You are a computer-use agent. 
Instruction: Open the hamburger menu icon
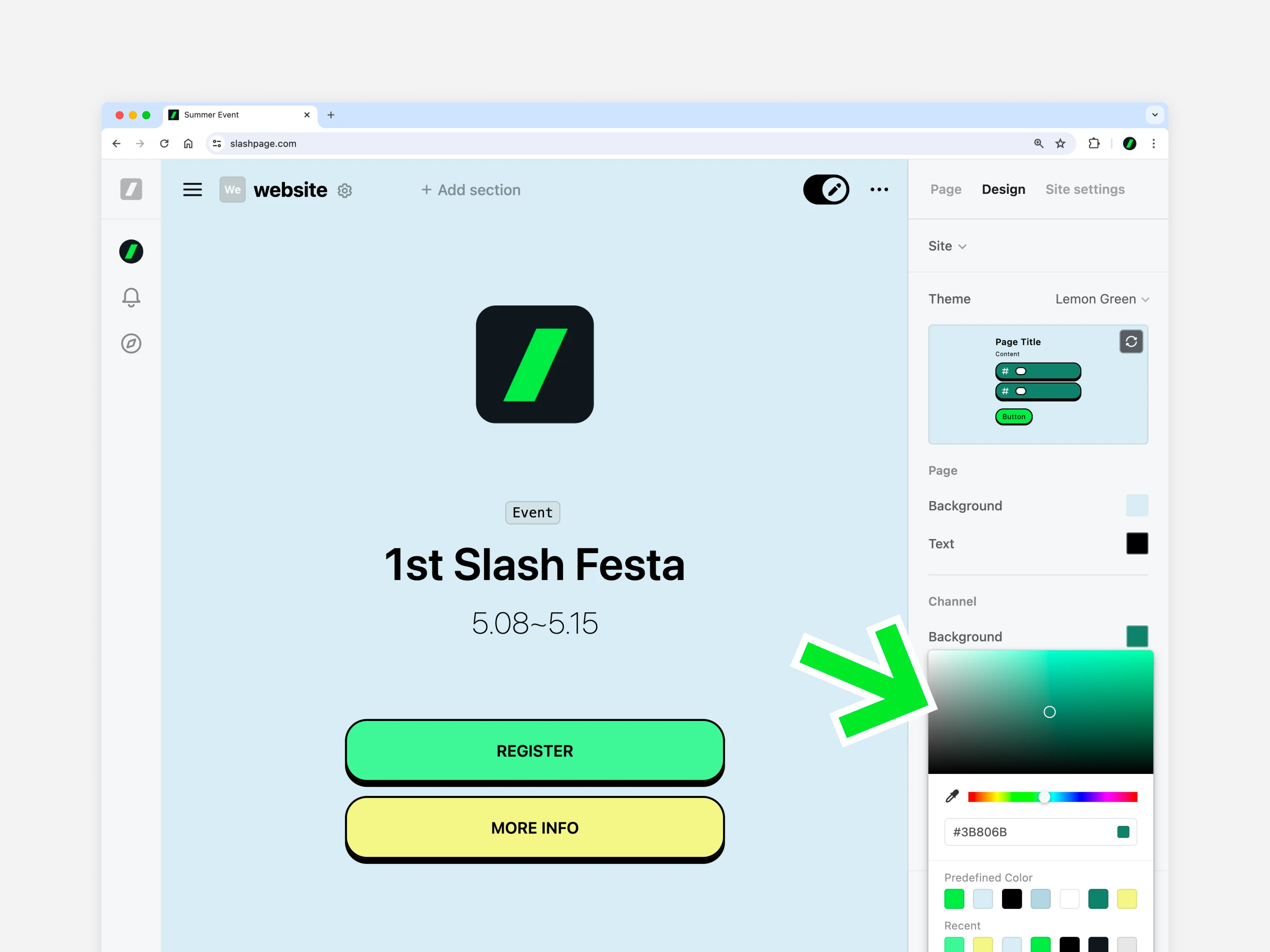(192, 190)
